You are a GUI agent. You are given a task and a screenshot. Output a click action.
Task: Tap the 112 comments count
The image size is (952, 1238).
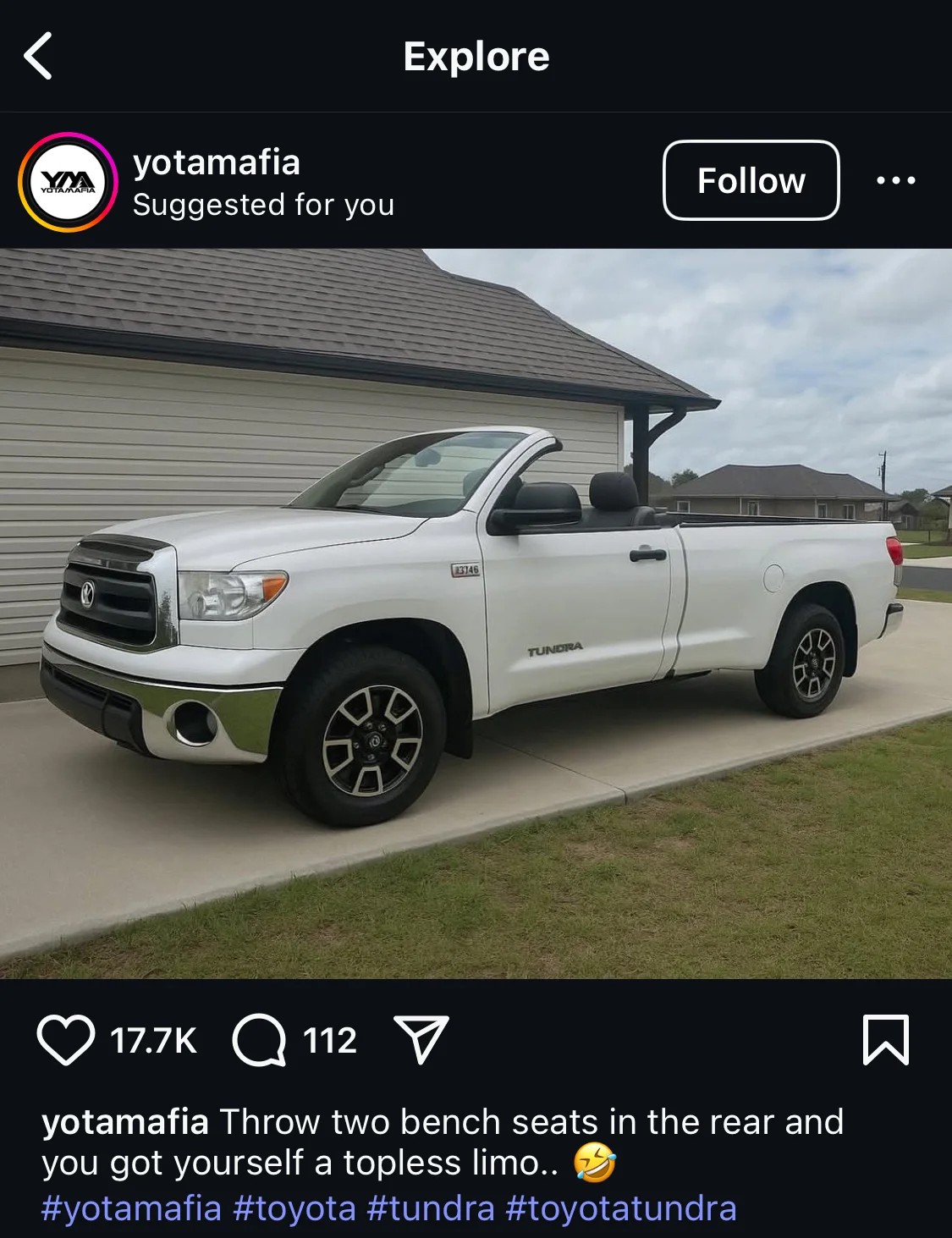pos(330,1040)
